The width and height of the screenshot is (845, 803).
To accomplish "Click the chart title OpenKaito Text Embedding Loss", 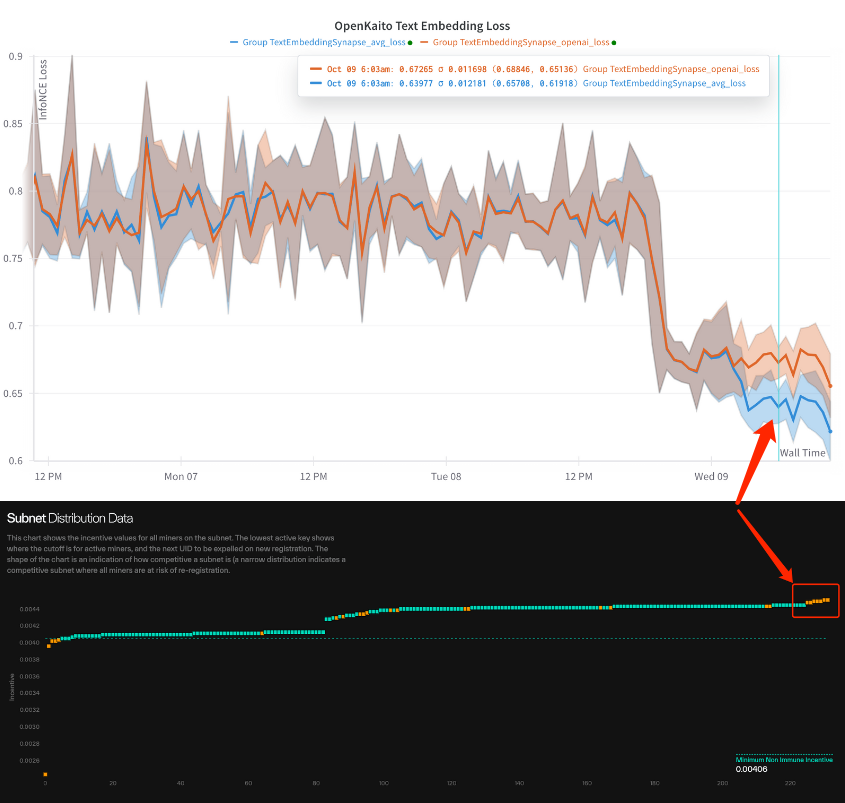I will point(422,25).
